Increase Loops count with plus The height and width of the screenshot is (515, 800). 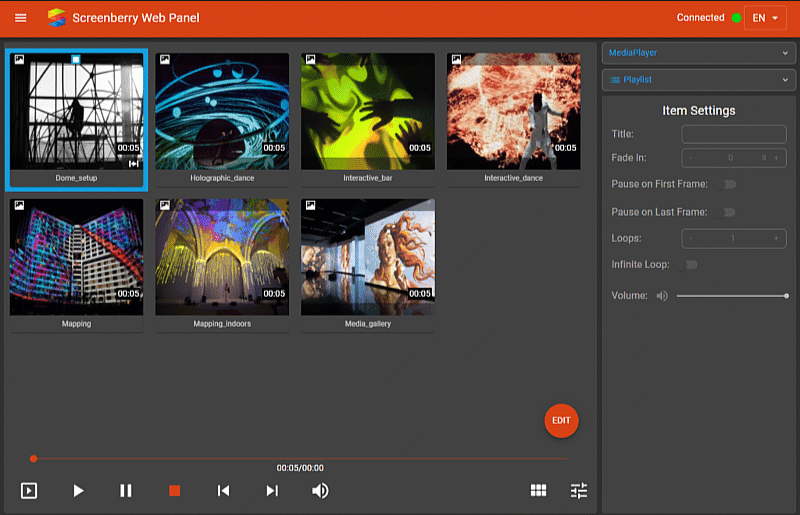tap(776, 238)
